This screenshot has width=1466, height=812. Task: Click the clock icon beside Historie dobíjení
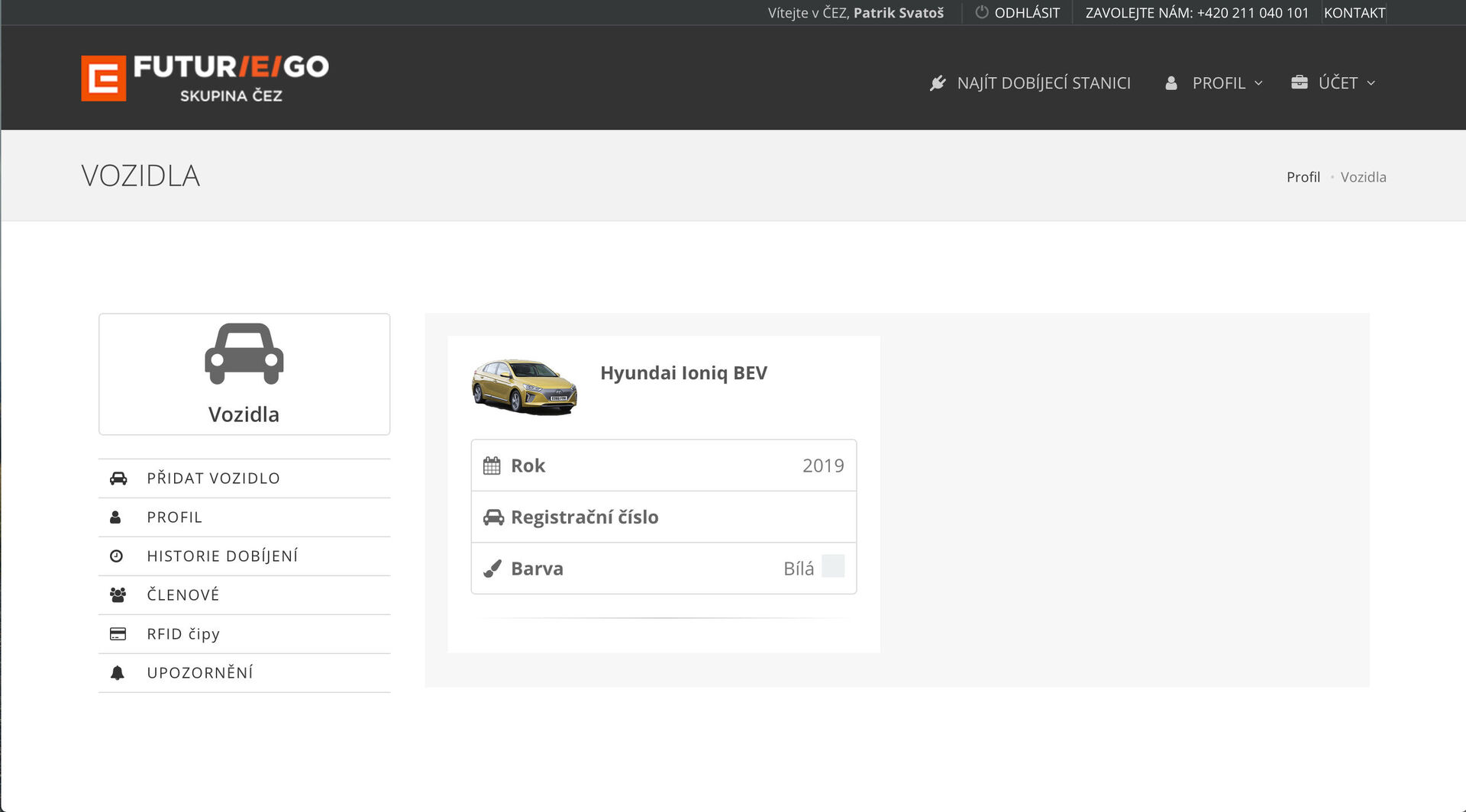click(x=117, y=556)
